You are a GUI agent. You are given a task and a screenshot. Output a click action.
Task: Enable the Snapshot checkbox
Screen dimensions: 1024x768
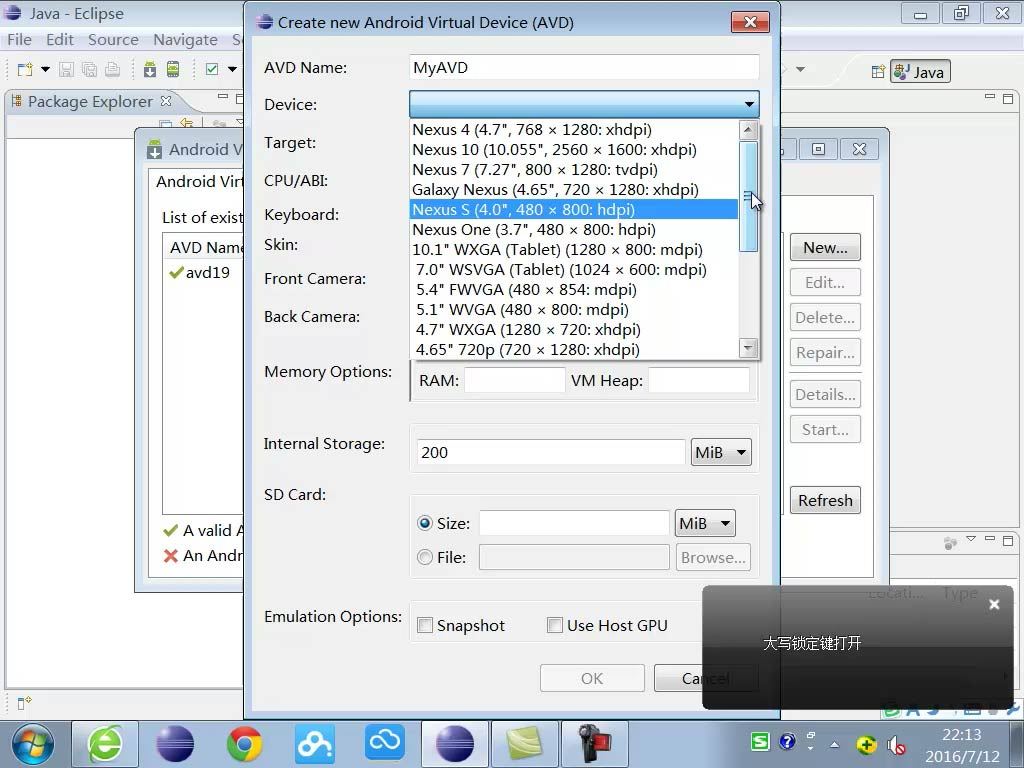[424, 625]
